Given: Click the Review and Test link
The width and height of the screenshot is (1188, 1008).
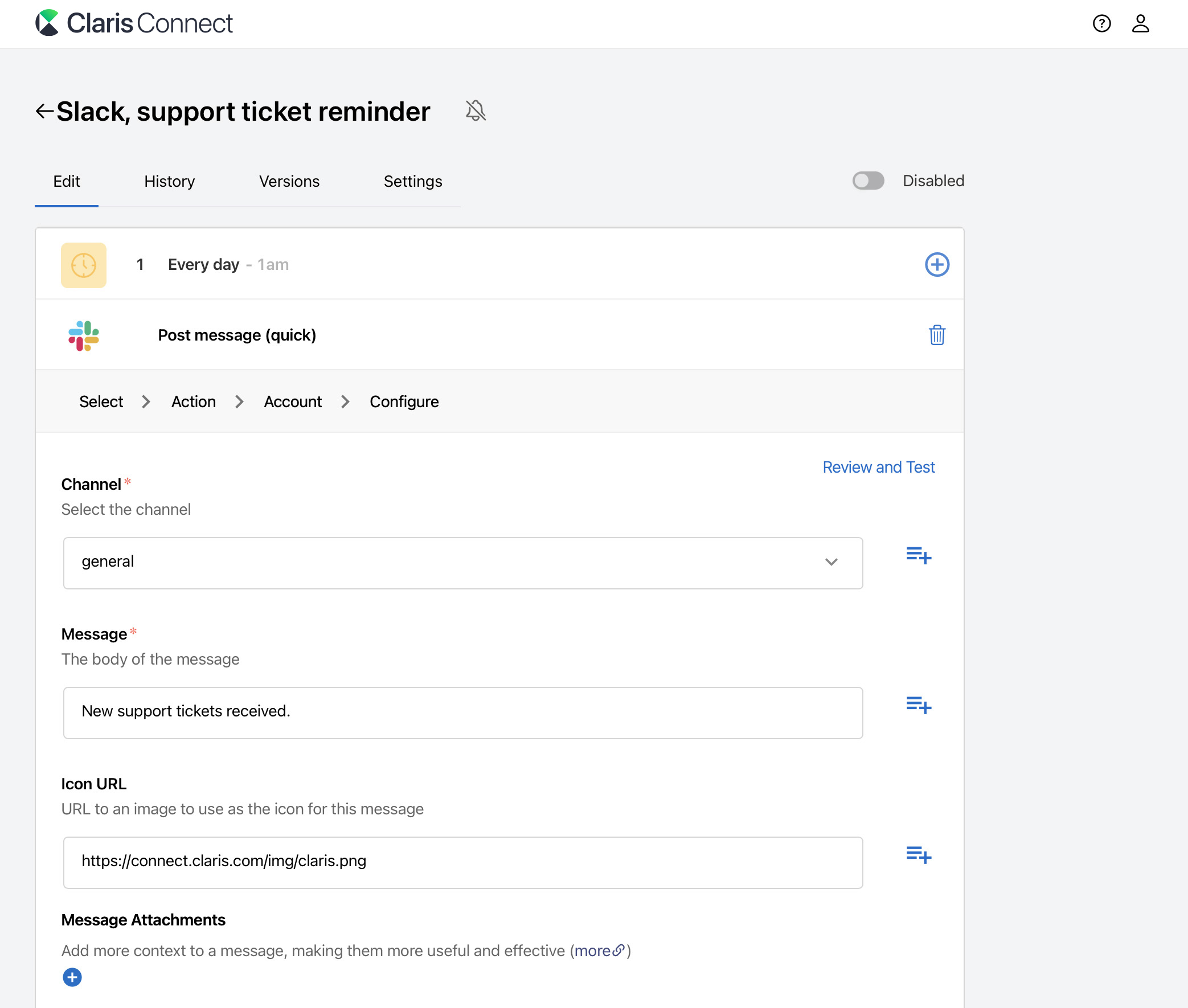Looking at the screenshot, I should tap(878, 467).
